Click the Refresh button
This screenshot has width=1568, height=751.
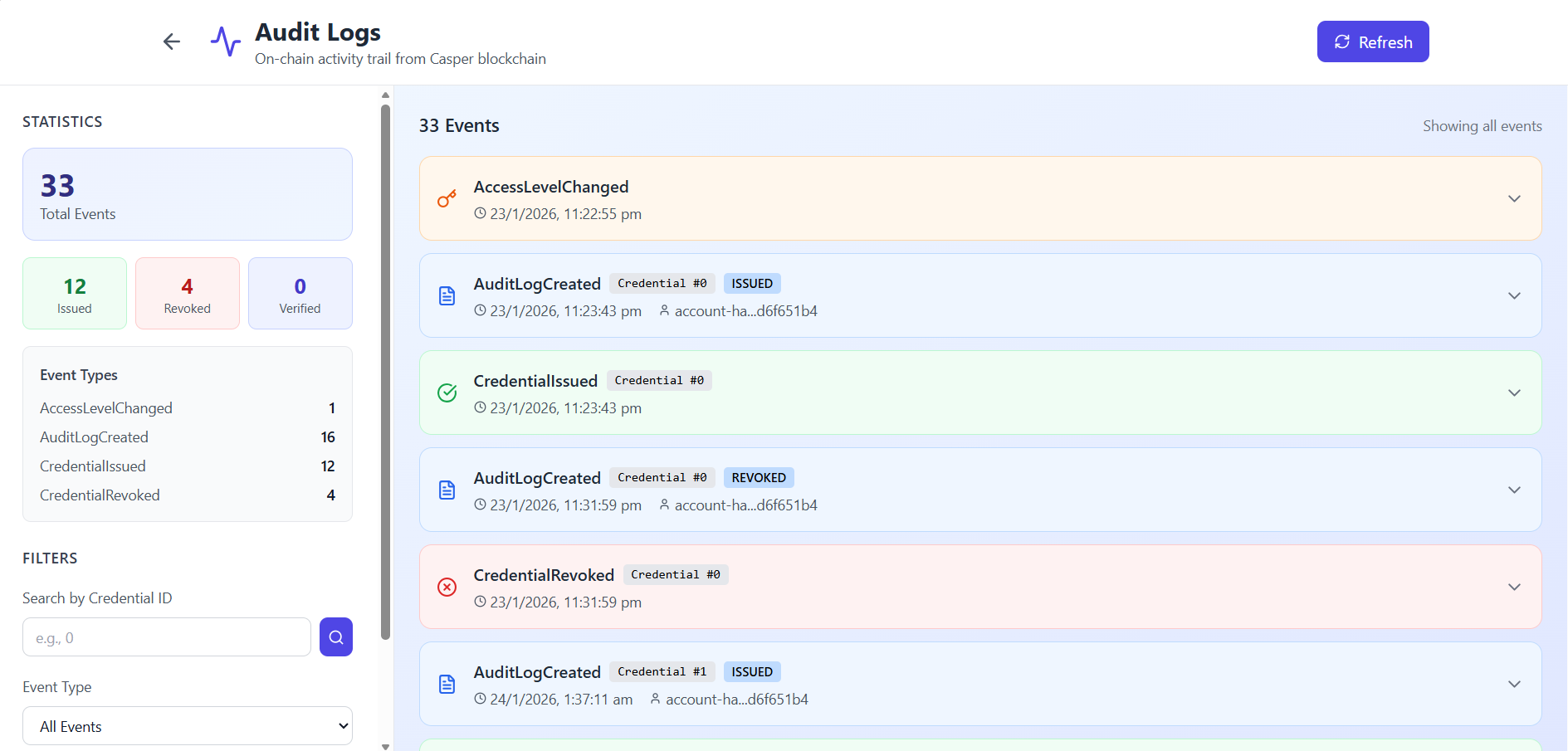click(x=1373, y=41)
